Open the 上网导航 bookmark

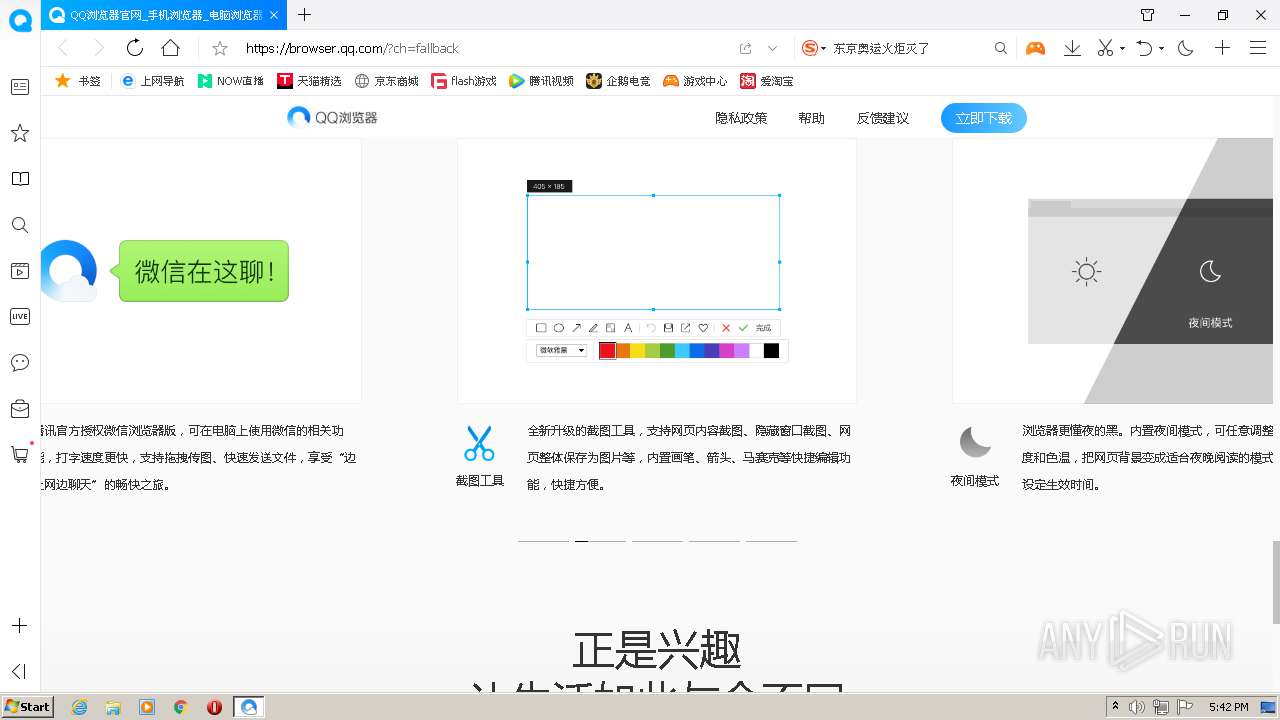click(x=153, y=81)
